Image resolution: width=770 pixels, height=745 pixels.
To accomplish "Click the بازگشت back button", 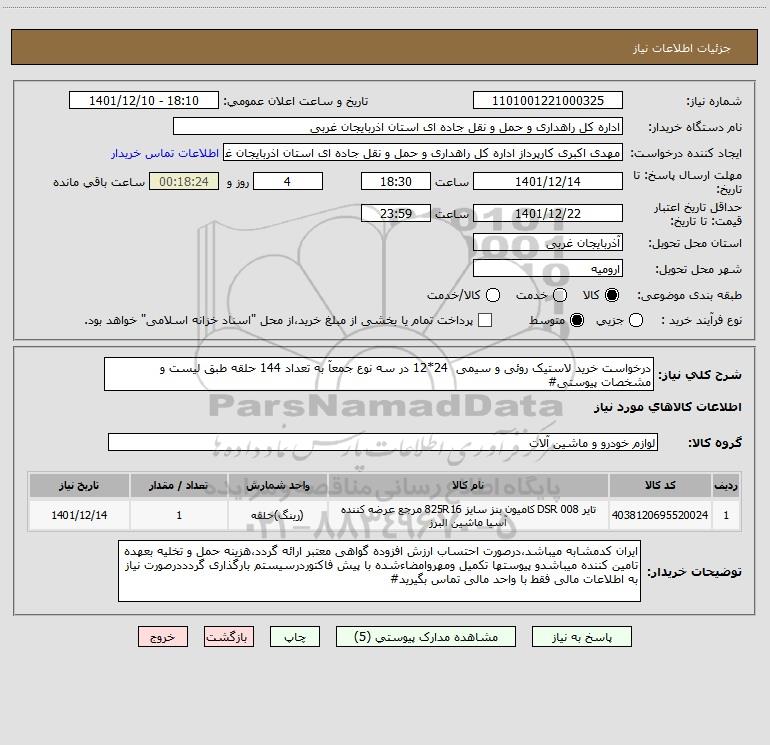I will click(229, 637).
